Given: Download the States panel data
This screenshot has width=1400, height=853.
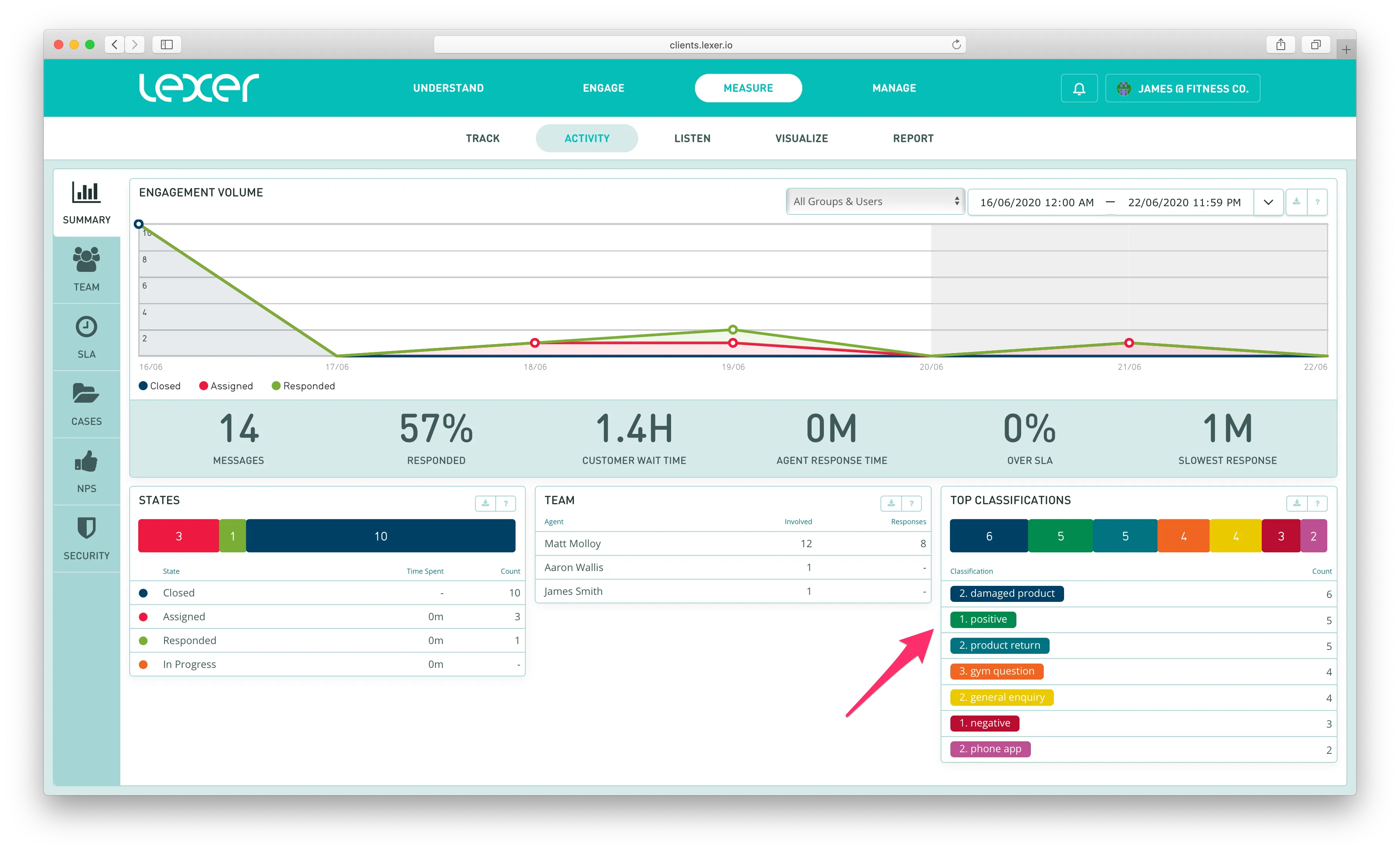Looking at the screenshot, I should 485,503.
